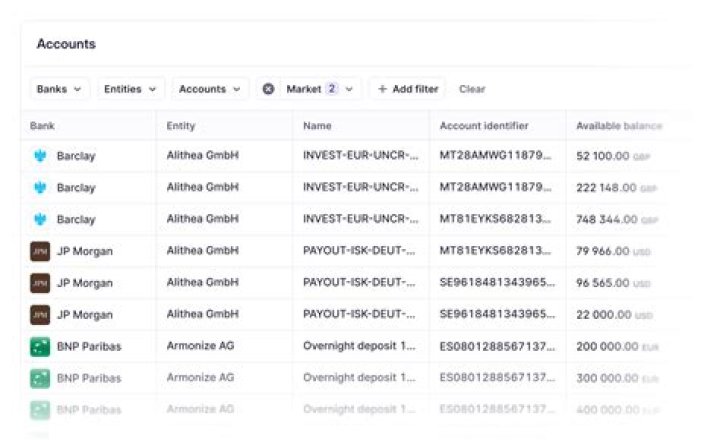Click Overnight deposit name in the 200 000.00 row
Screen dimensions: 720x442
[359, 346]
